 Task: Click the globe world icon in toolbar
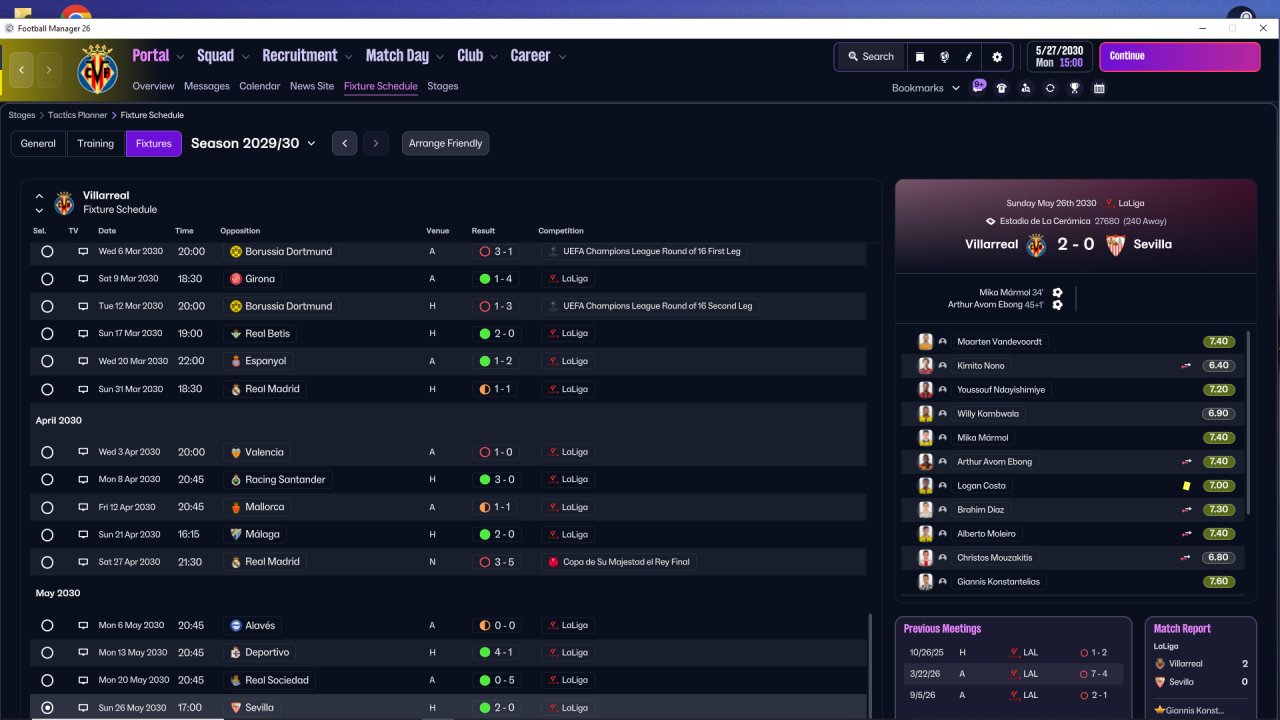945,57
